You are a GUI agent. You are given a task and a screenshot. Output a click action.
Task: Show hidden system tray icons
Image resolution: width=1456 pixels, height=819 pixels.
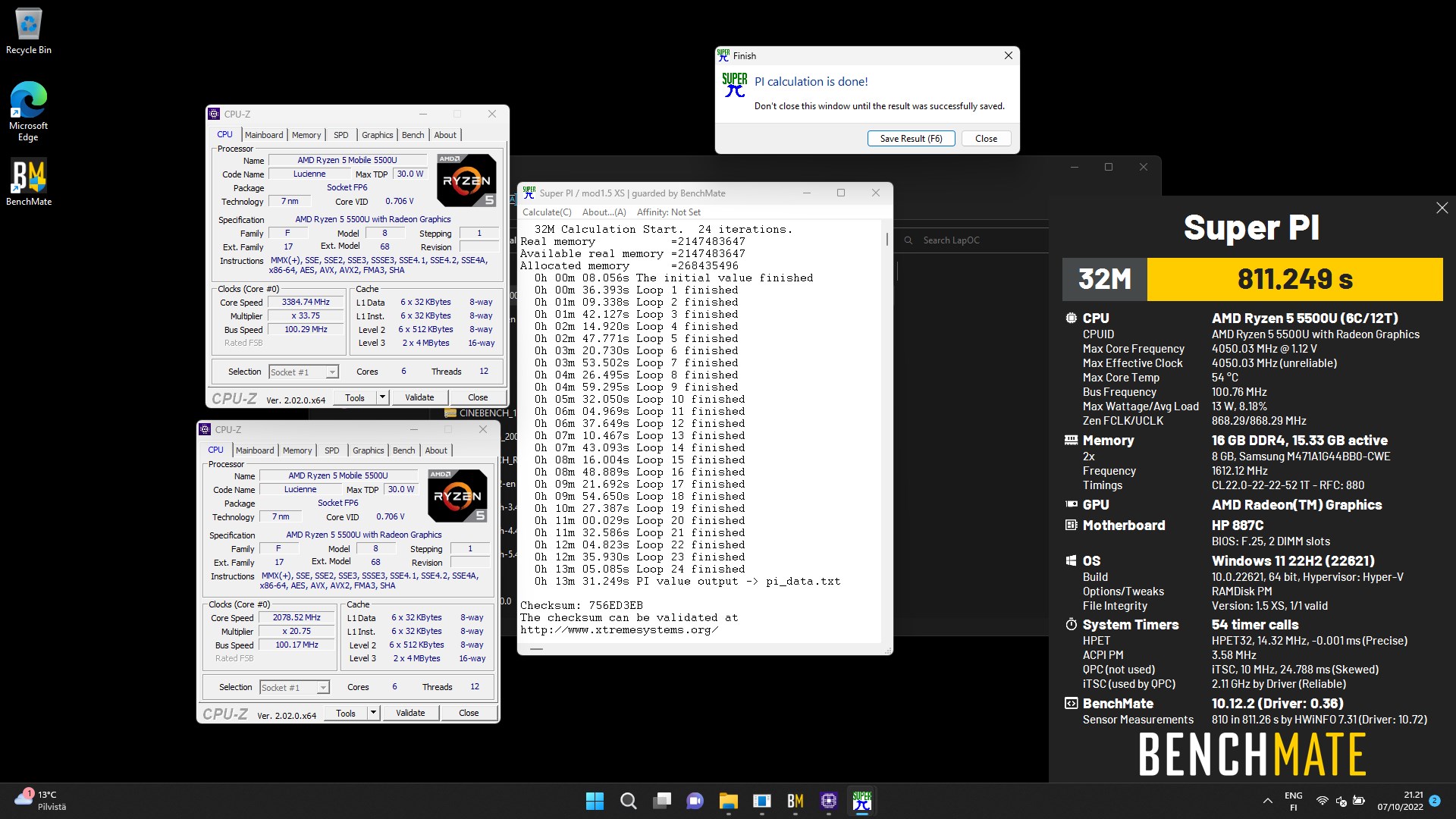[x=1267, y=801]
